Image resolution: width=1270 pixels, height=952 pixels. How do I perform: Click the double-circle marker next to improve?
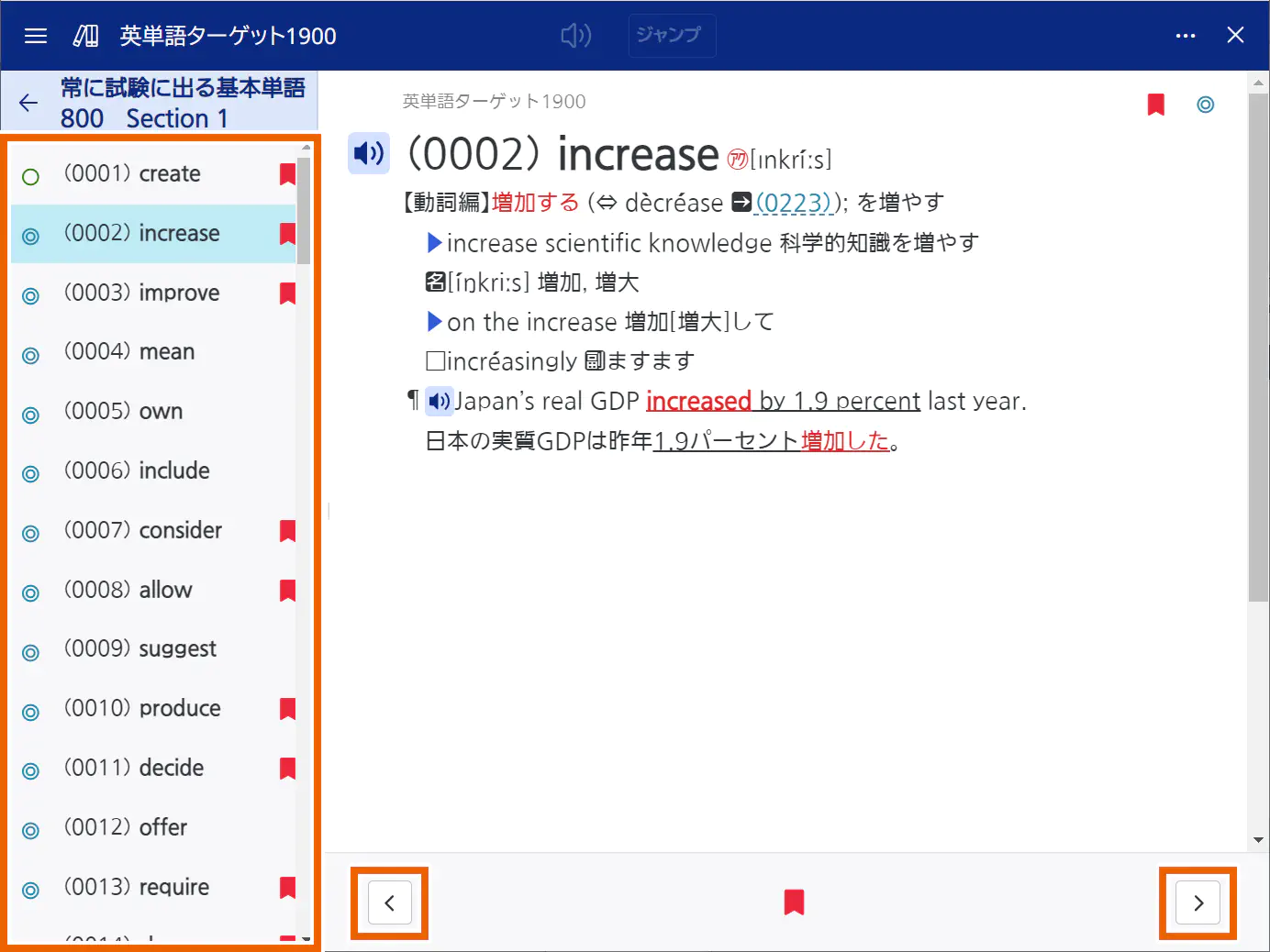click(30, 296)
